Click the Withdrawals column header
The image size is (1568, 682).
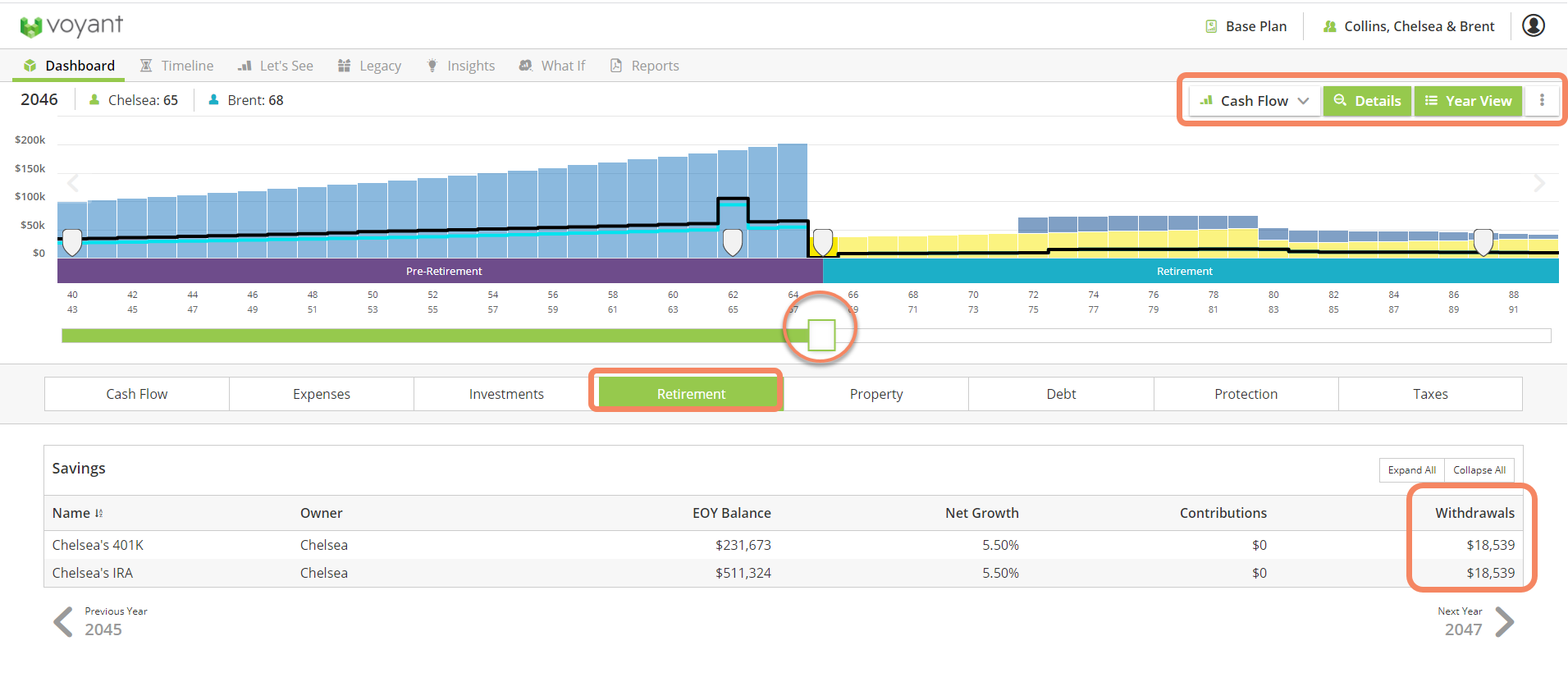[1475, 513]
